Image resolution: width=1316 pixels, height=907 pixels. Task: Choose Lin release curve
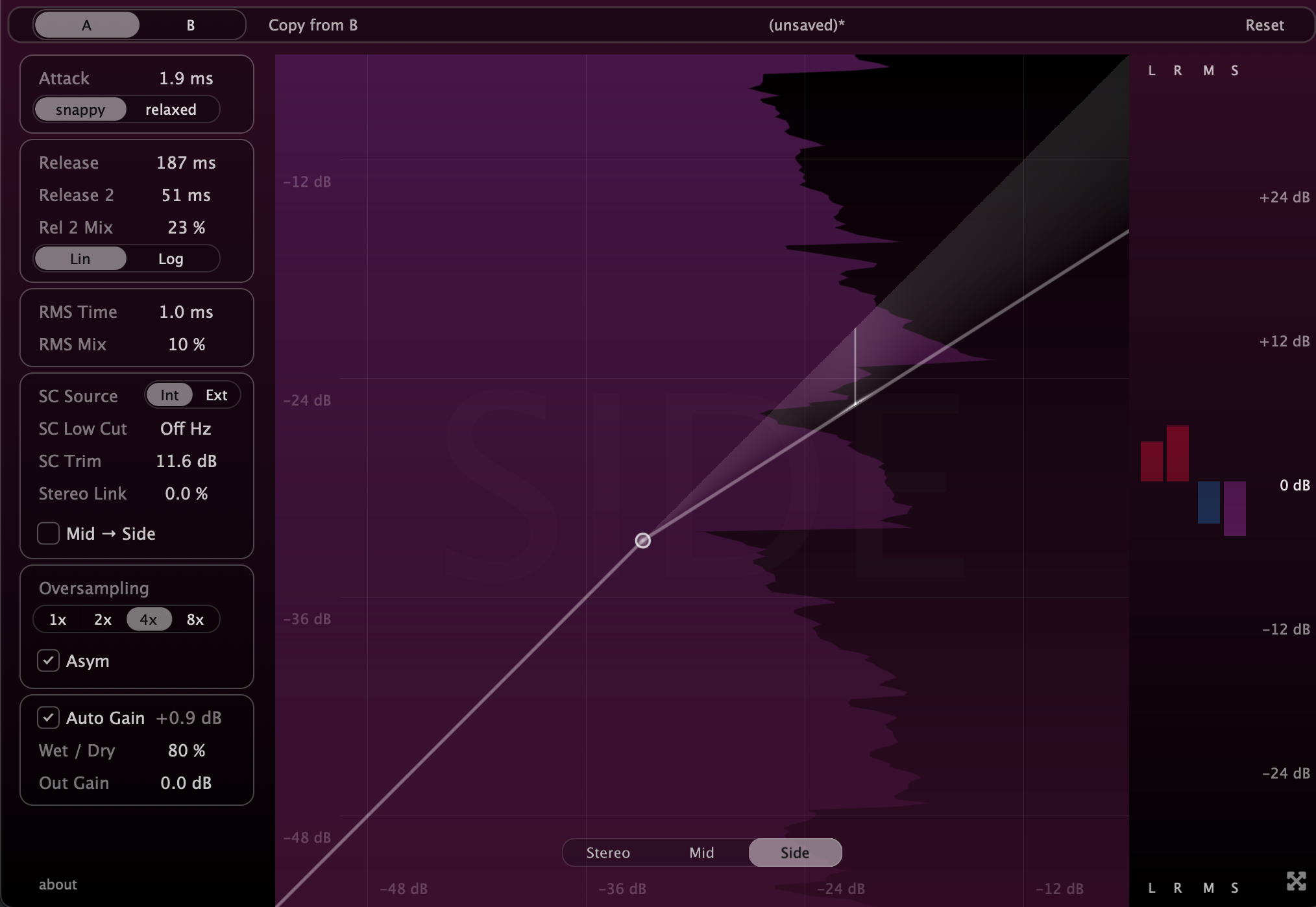click(x=80, y=259)
